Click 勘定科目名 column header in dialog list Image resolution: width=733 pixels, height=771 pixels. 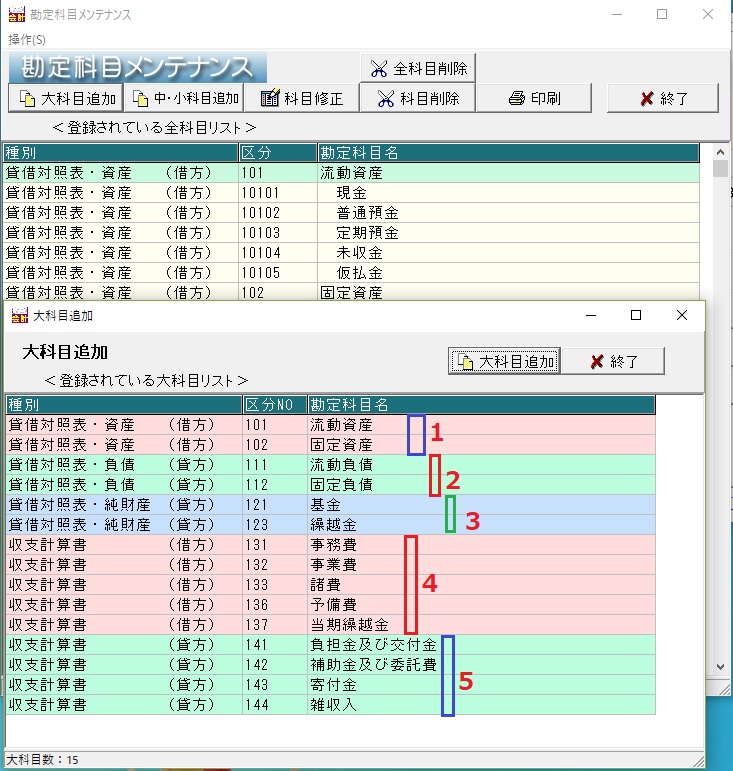coord(481,405)
